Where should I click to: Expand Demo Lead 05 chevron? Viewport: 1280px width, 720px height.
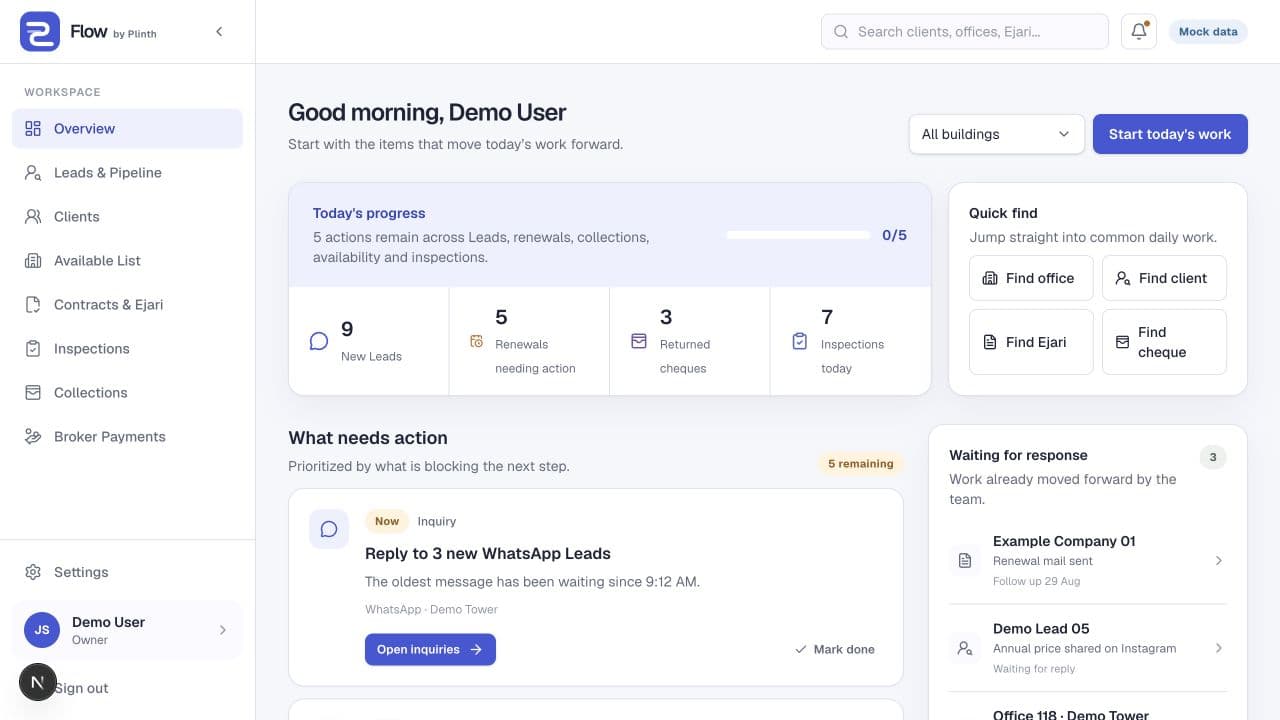point(1219,648)
